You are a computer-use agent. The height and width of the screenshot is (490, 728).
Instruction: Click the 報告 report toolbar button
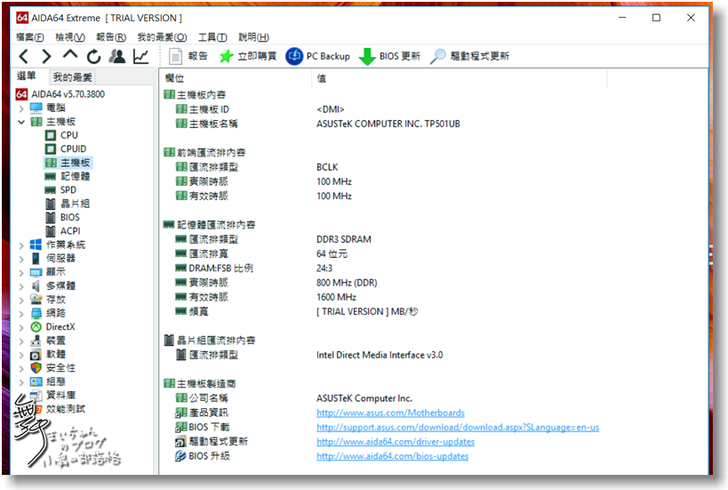click(188, 56)
